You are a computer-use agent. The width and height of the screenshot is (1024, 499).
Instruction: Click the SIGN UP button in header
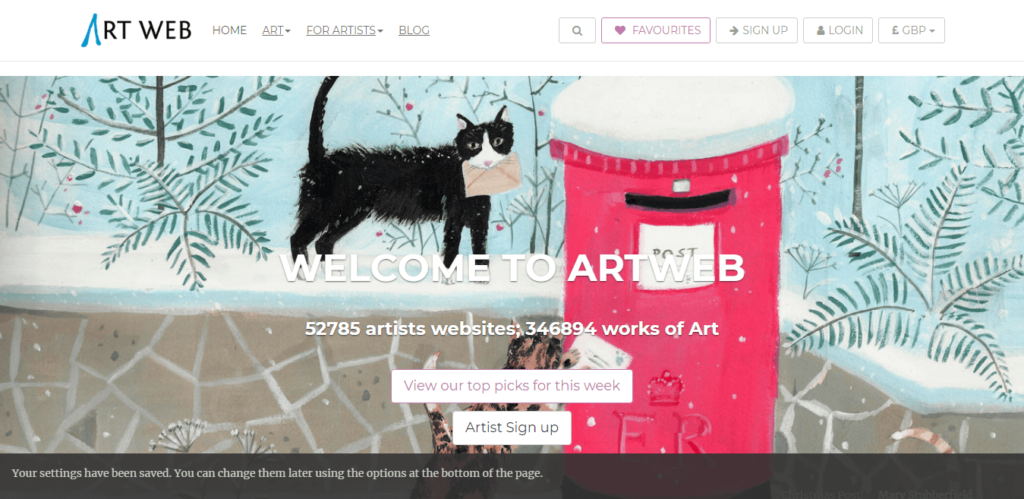click(756, 30)
